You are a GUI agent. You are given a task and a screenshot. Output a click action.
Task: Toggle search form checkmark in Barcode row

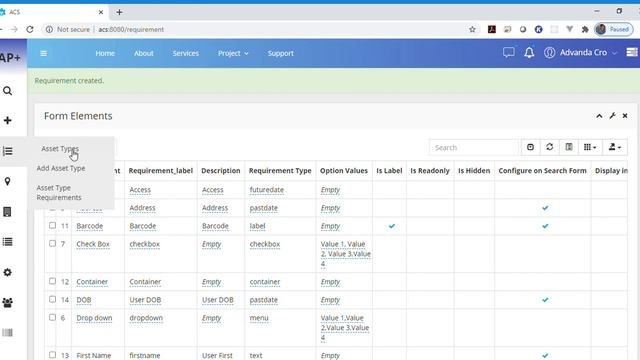[x=545, y=226]
